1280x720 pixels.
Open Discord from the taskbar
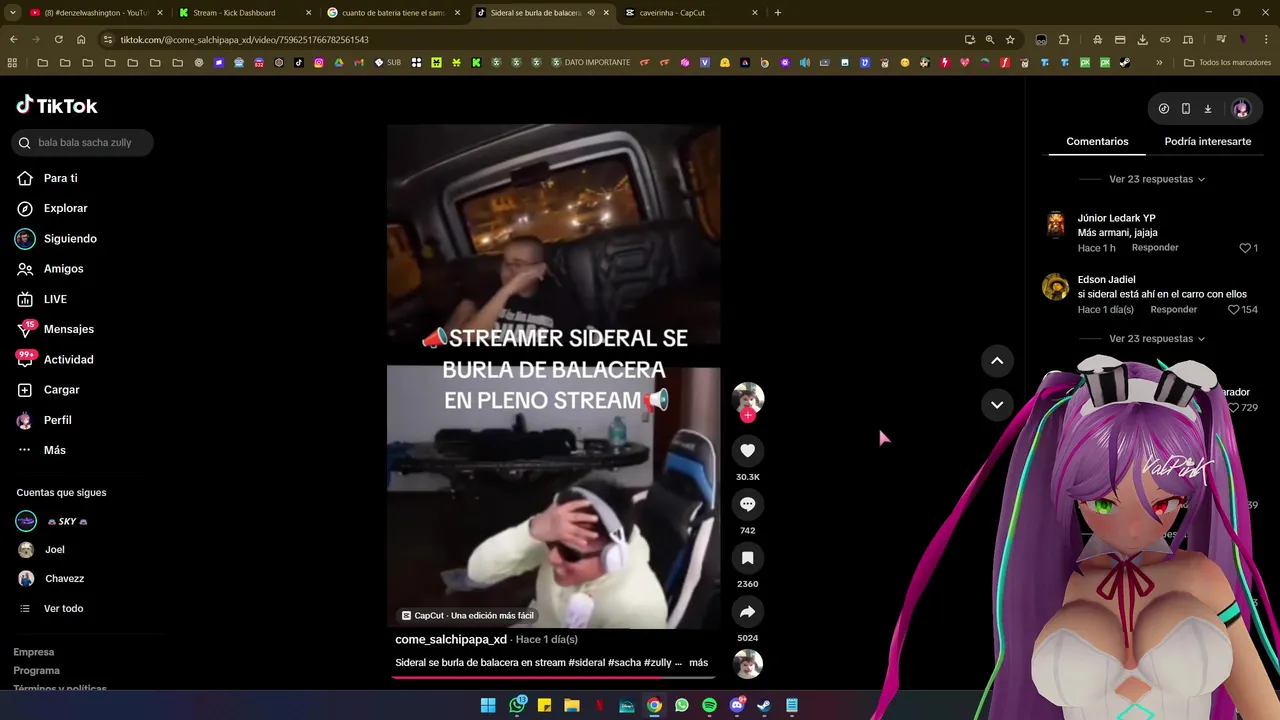click(x=737, y=705)
